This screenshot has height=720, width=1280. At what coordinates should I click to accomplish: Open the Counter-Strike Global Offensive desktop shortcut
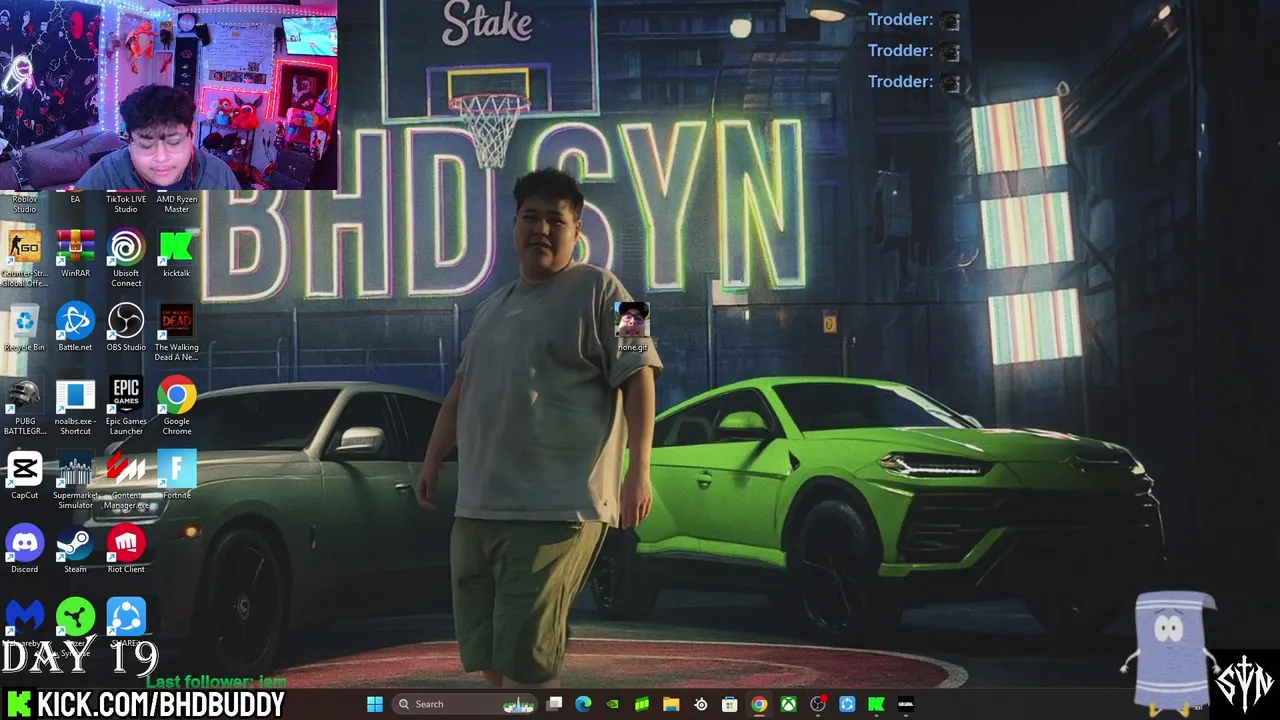[x=24, y=258]
